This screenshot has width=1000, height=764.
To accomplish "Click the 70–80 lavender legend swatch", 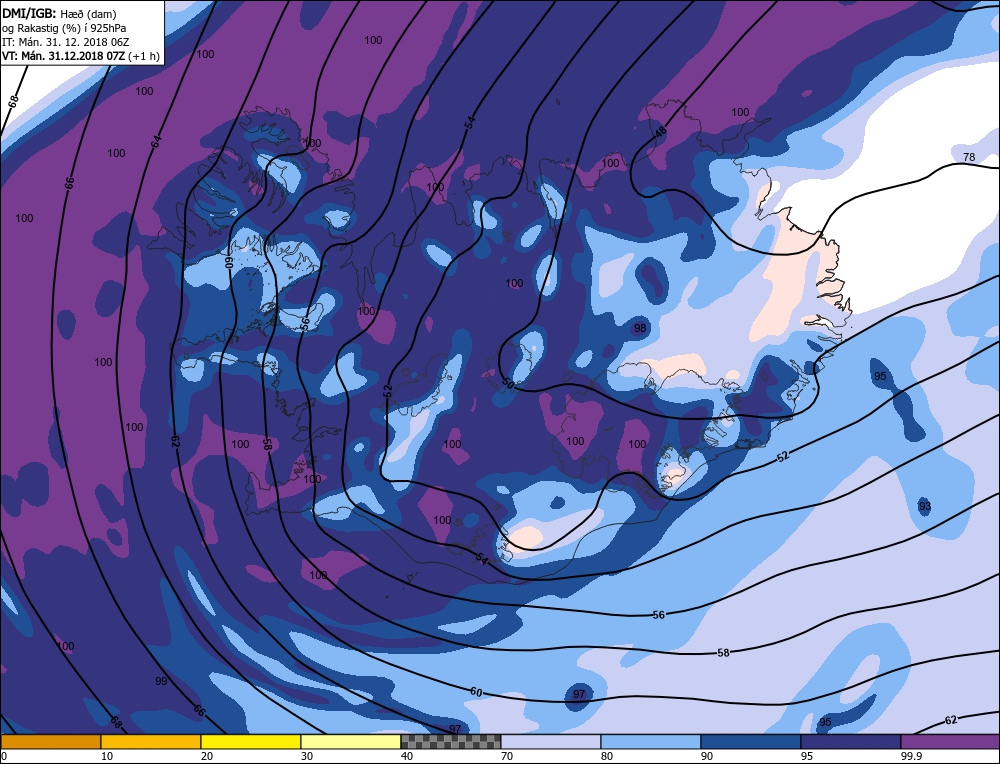I will tap(551, 742).
